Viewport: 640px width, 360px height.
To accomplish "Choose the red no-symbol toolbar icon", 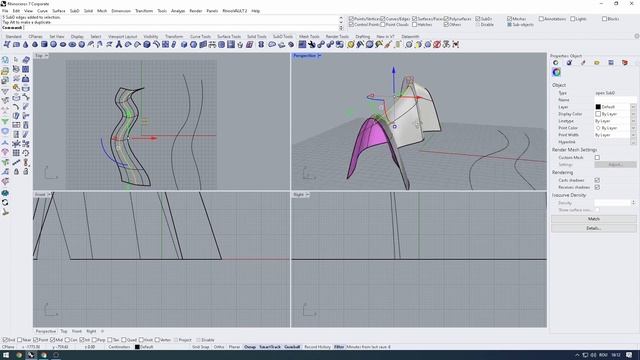I will tap(437, 44).
